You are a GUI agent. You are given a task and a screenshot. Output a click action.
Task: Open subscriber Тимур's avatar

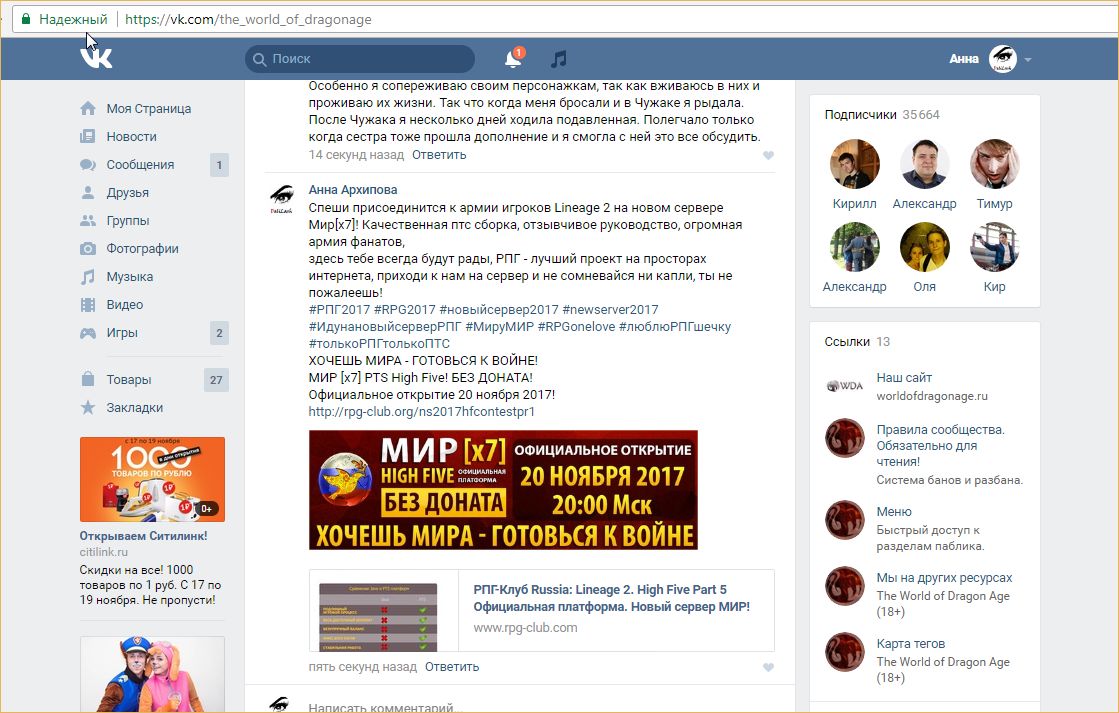click(994, 164)
